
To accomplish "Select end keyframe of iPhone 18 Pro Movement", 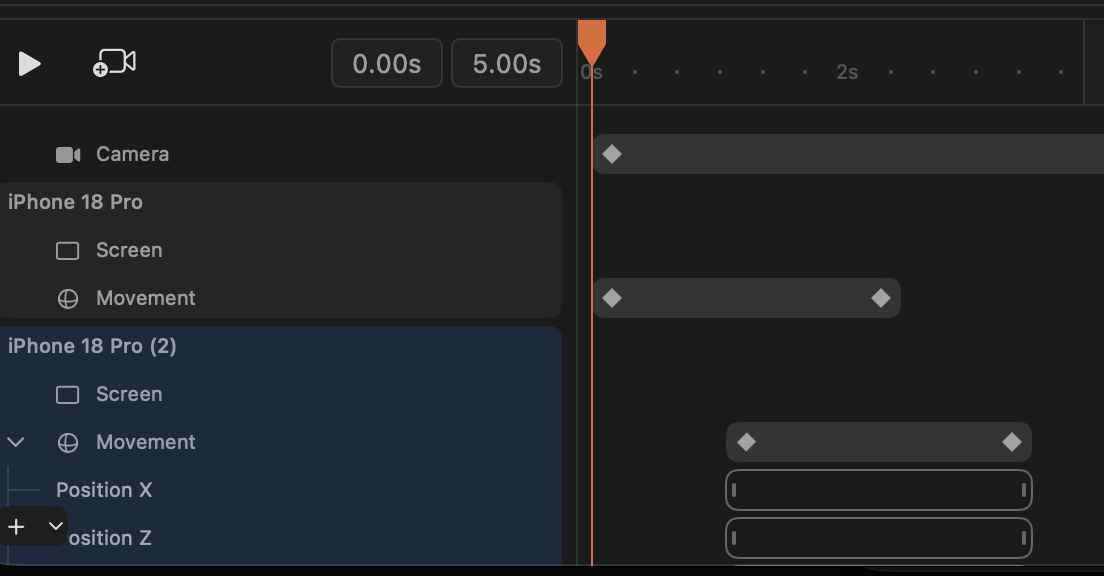I will tap(881, 299).
